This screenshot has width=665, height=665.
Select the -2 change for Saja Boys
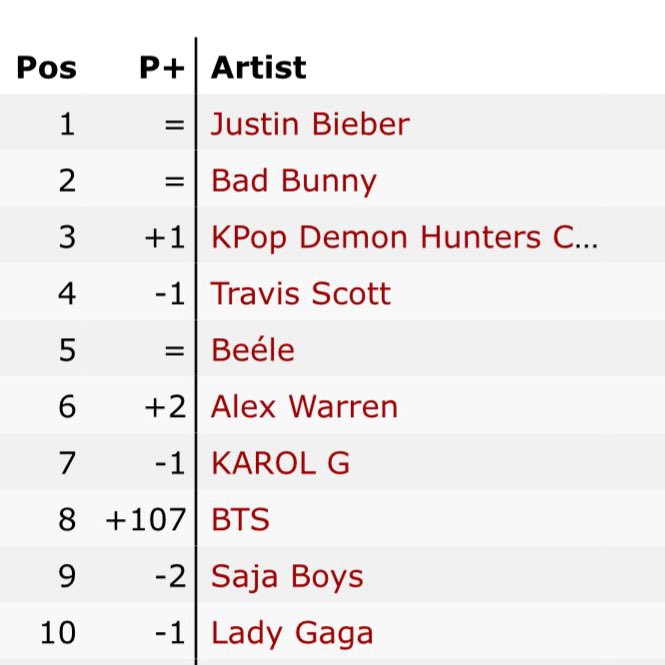(170, 576)
